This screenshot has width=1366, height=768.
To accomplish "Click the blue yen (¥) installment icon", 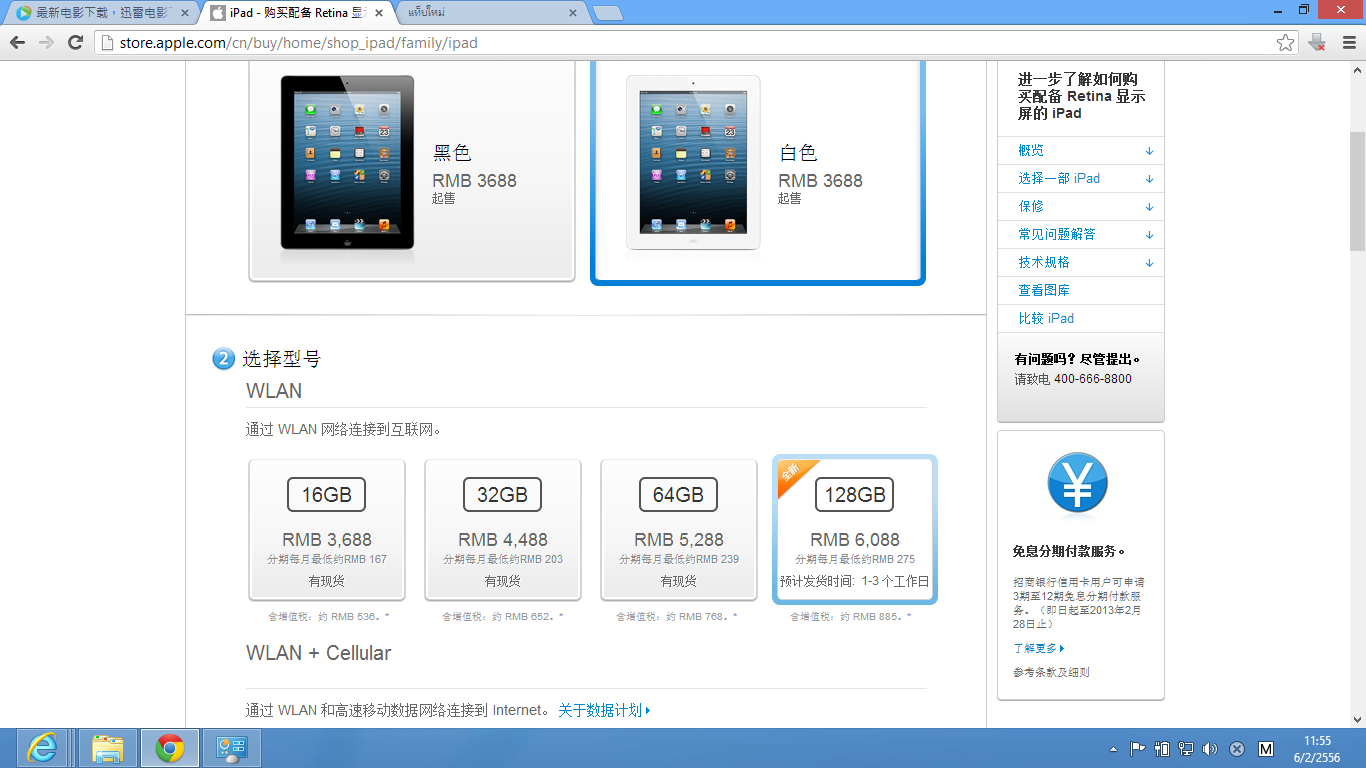I will click(x=1077, y=484).
